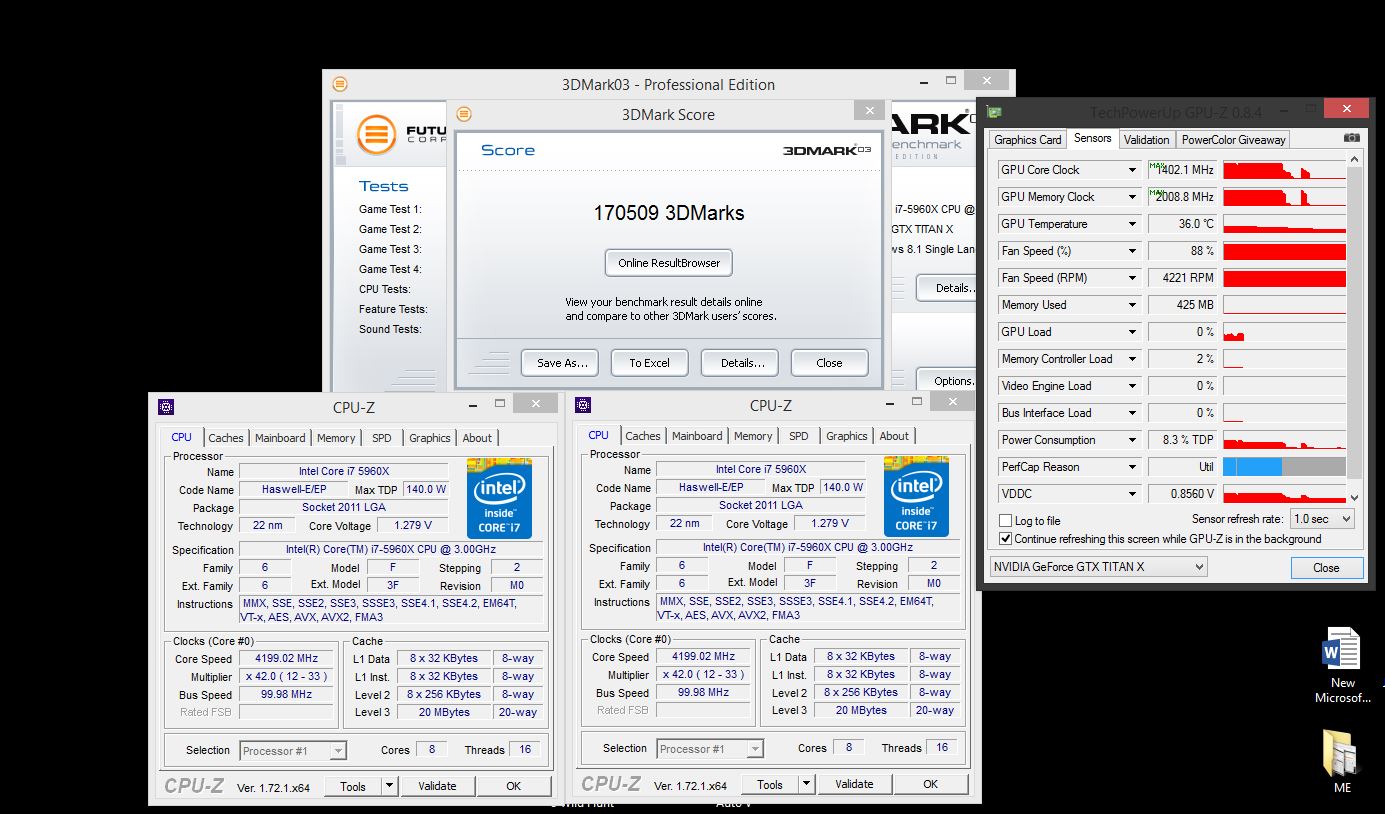The image size is (1385, 814).
Task: Open the GPU Memory Clock sensor dropdown
Action: (x=1132, y=197)
